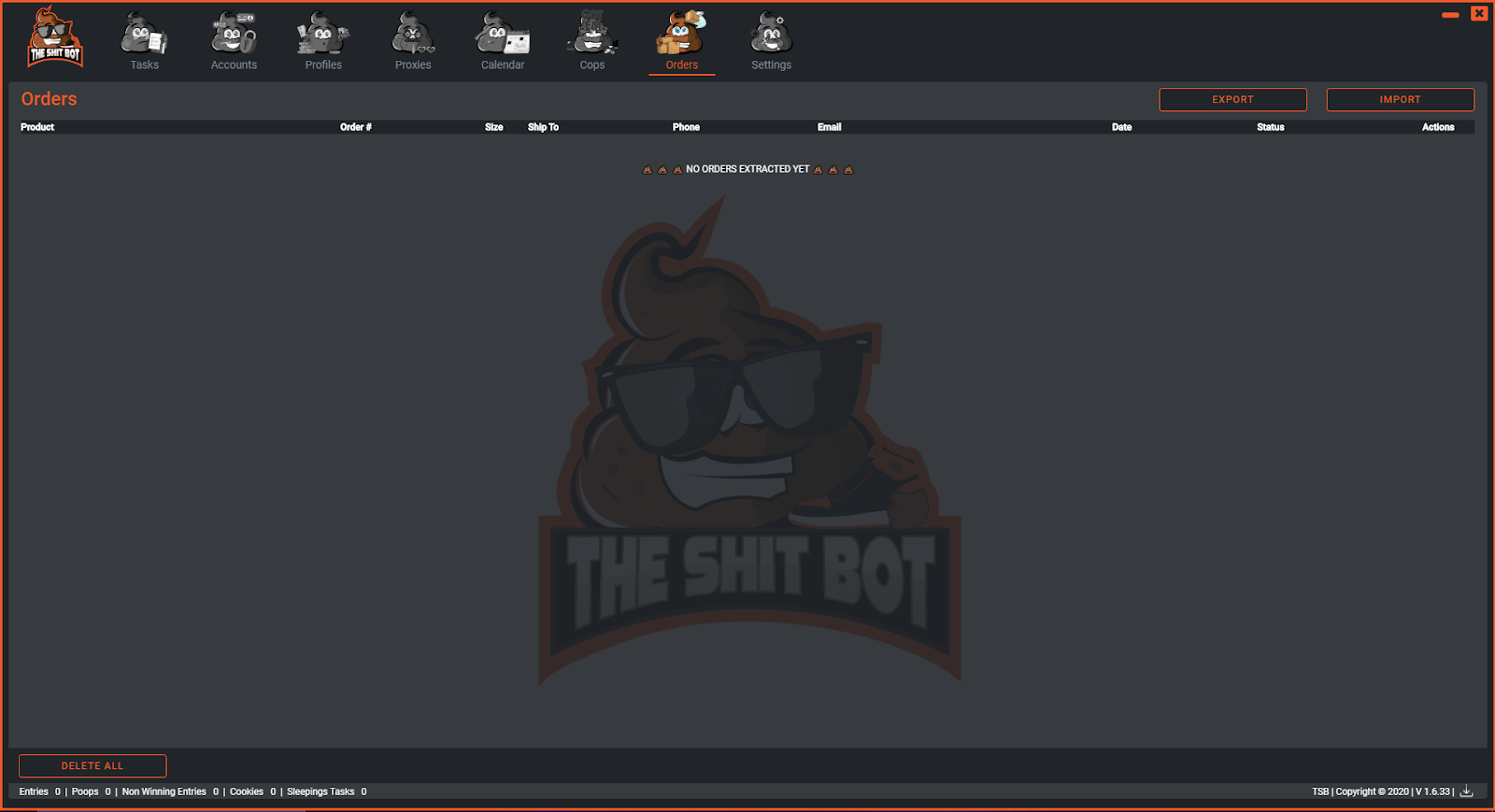Click The Shit Bot logo in top-left
This screenshot has width=1495, height=812.
pos(55,38)
